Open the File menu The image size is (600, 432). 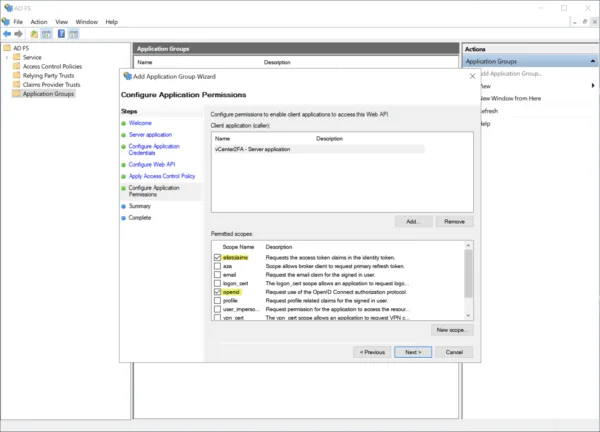coord(18,22)
